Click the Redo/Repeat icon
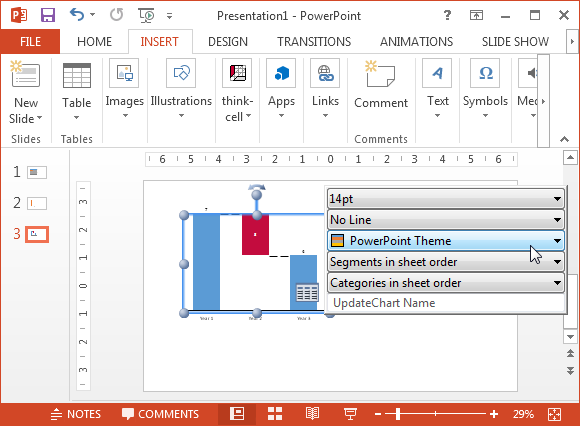Viewport: 580px width, 426px height. click(x=117, y=15)
